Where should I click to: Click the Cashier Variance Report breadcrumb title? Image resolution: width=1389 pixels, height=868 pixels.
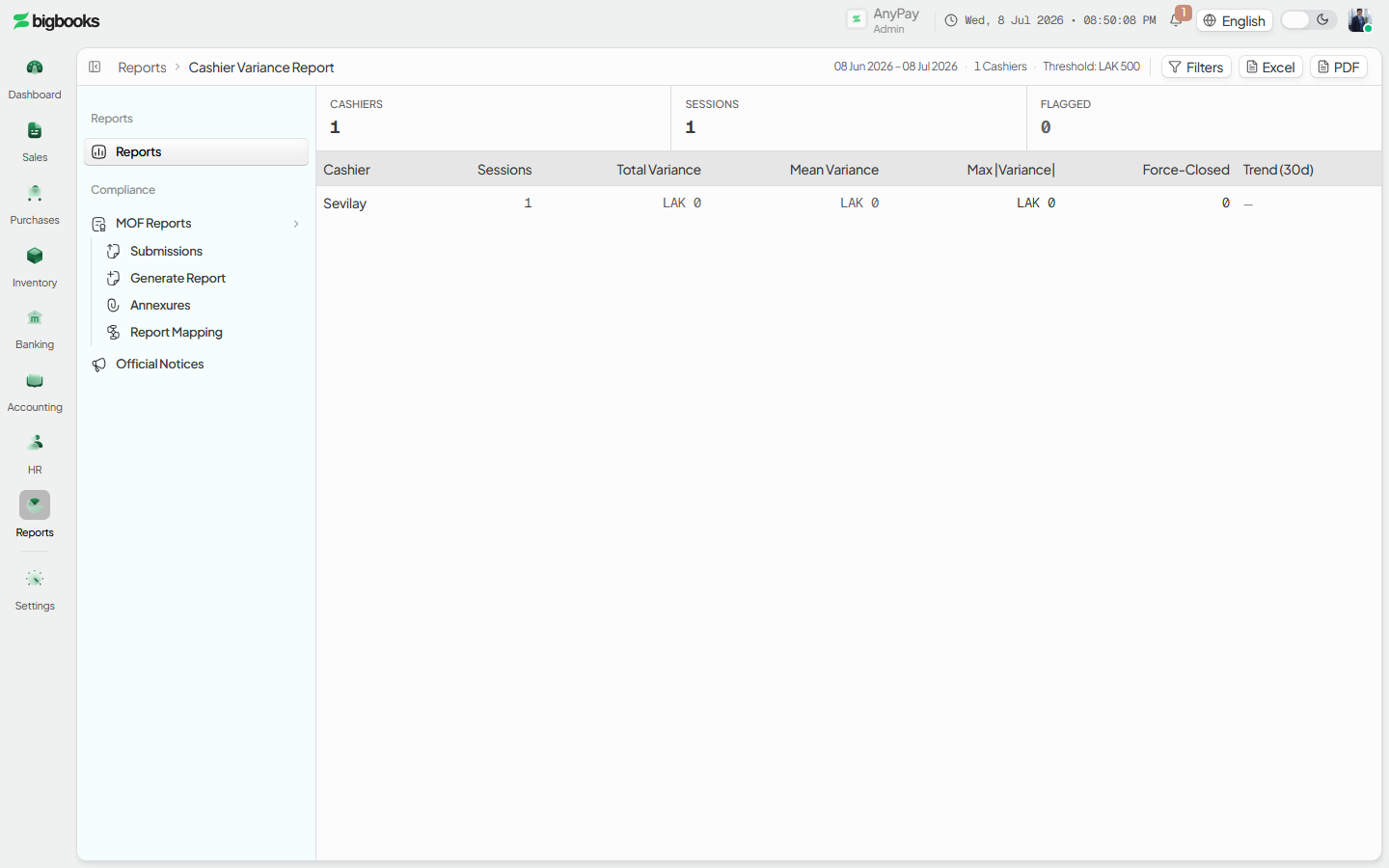(261, 68)
